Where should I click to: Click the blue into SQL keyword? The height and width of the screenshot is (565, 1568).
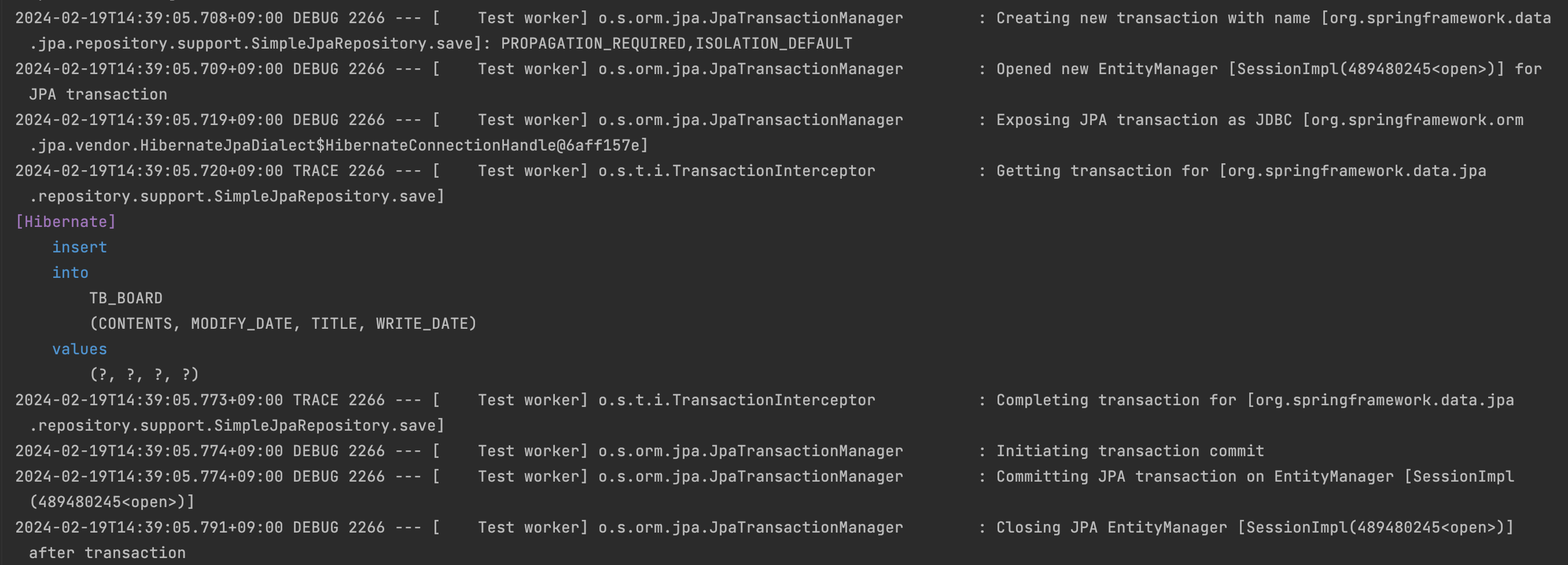(71, 273)
